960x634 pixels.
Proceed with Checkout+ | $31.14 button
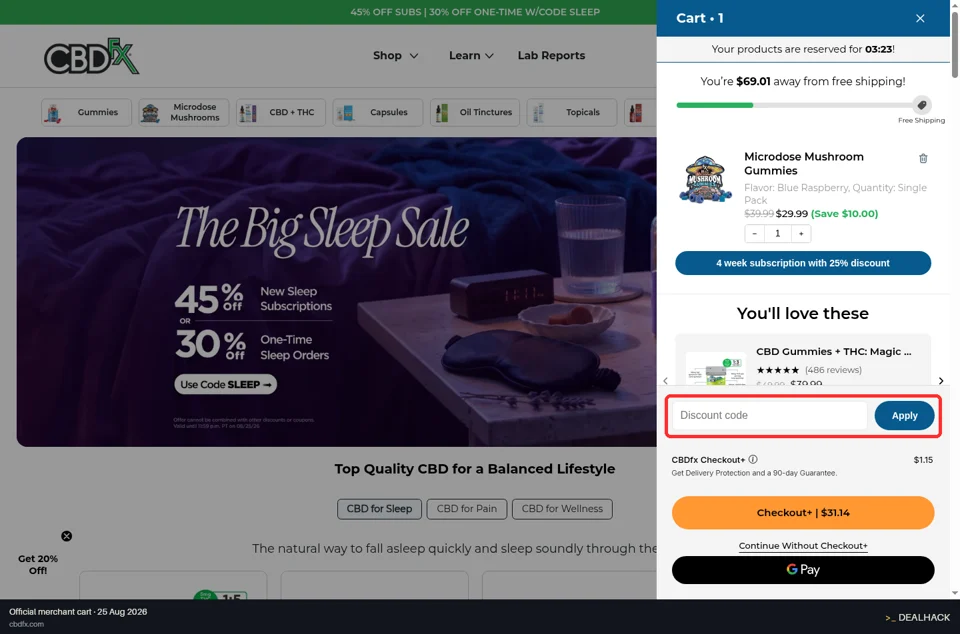tap(803, 513)
